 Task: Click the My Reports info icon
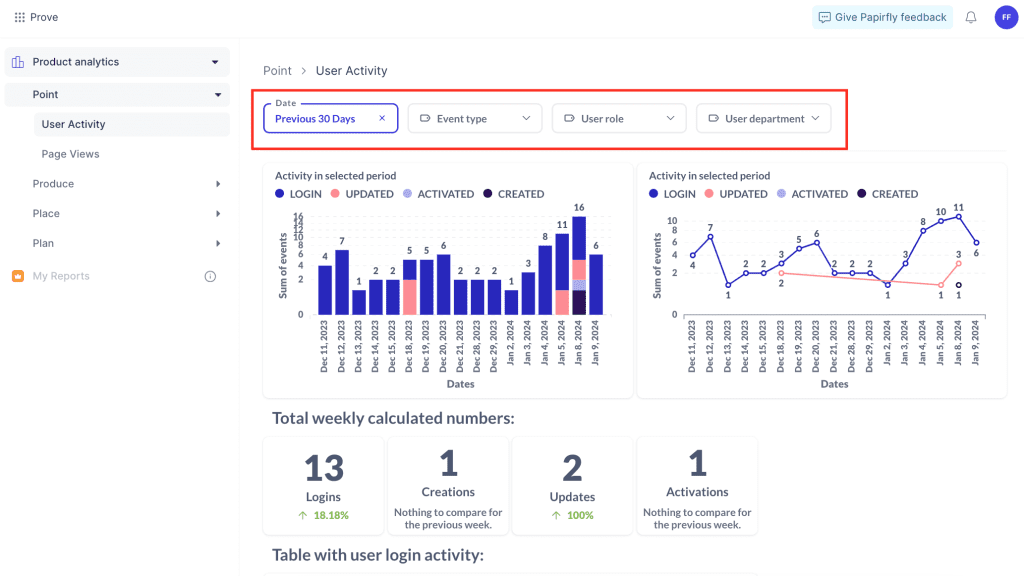pos(210,276)
